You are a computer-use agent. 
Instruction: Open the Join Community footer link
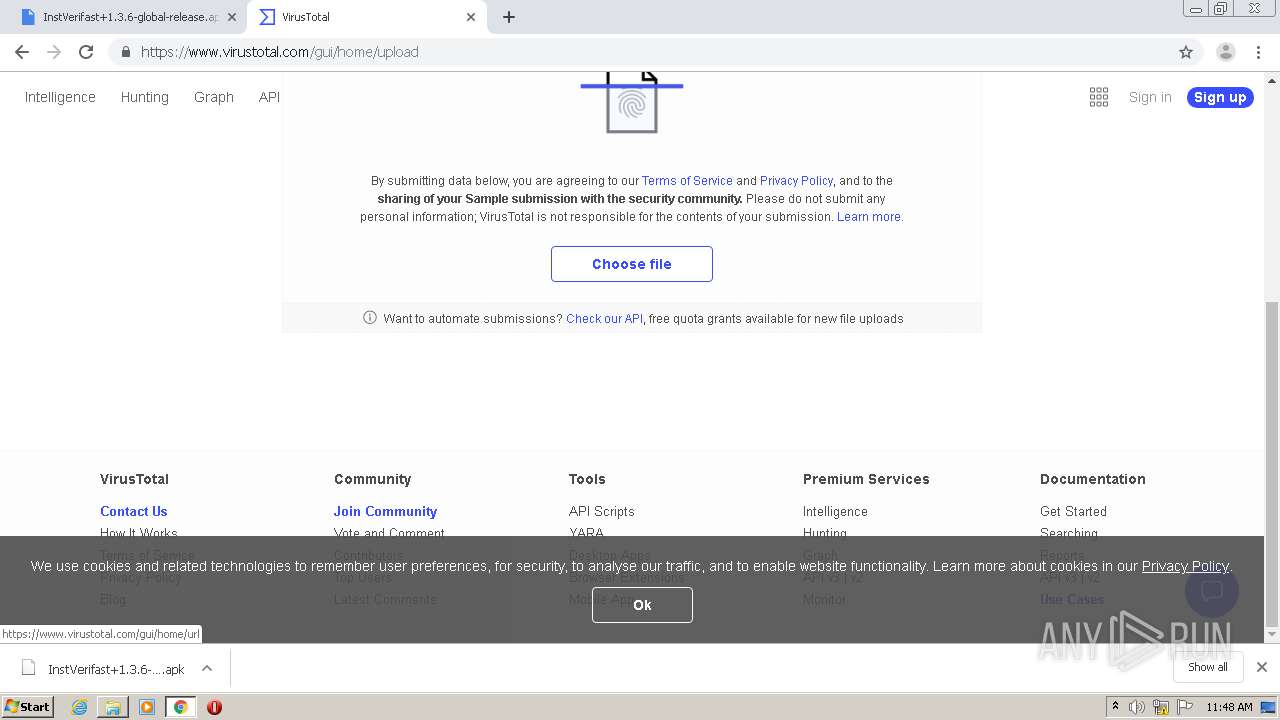385,511
